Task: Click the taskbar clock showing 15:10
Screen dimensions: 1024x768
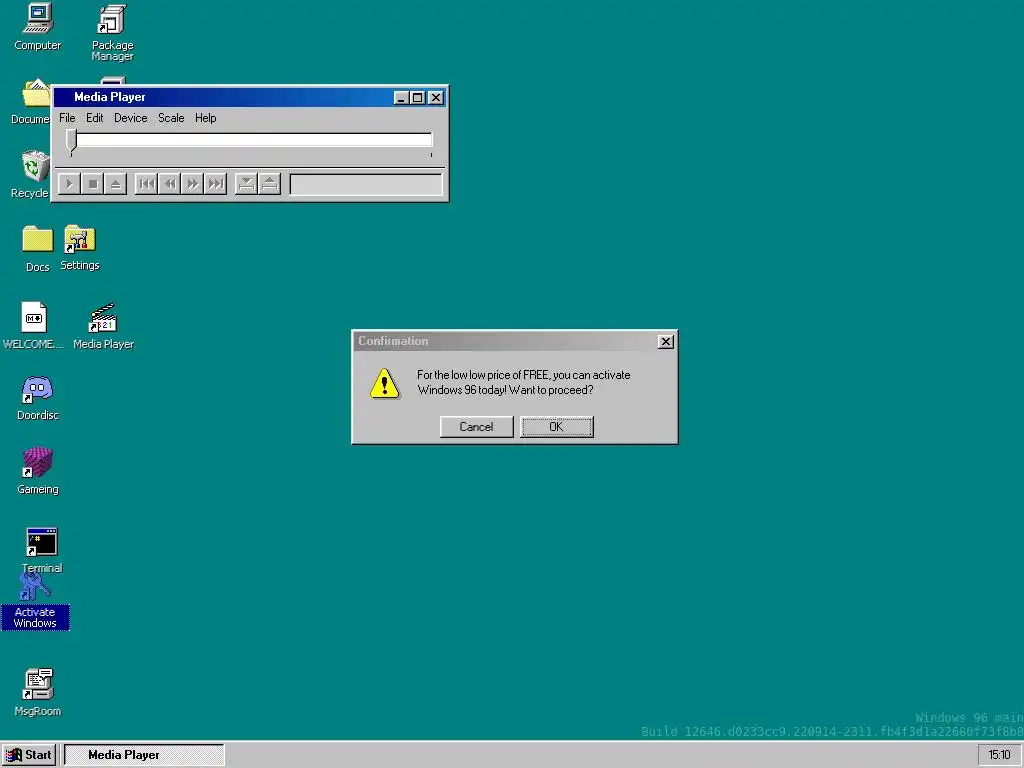Action: (999, 755)
